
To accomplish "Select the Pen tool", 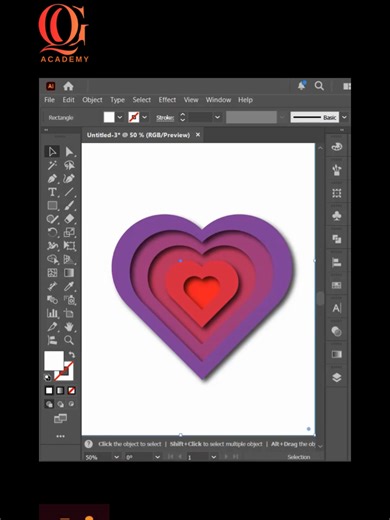I will pos(52,179).
